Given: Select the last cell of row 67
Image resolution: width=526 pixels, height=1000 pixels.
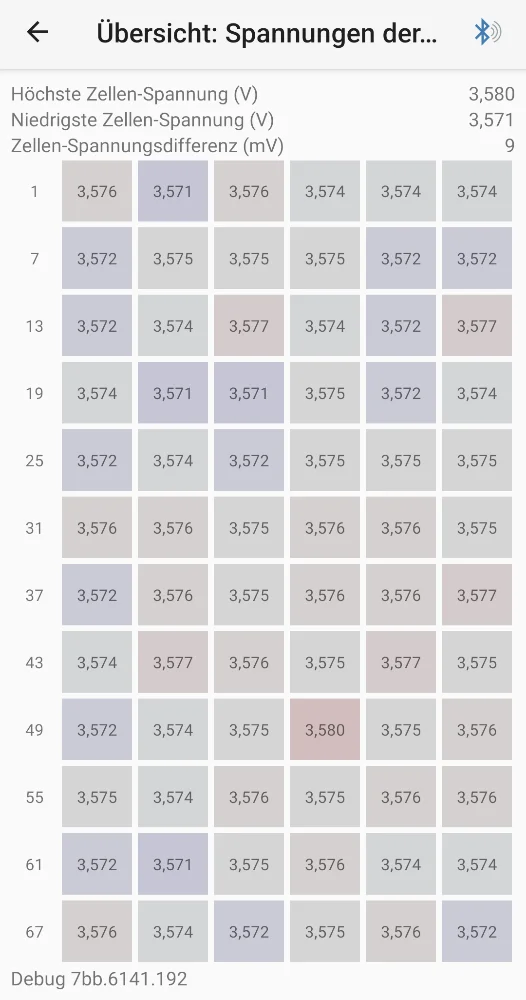Looking at the screenshot, I should (x=477, y=931).
